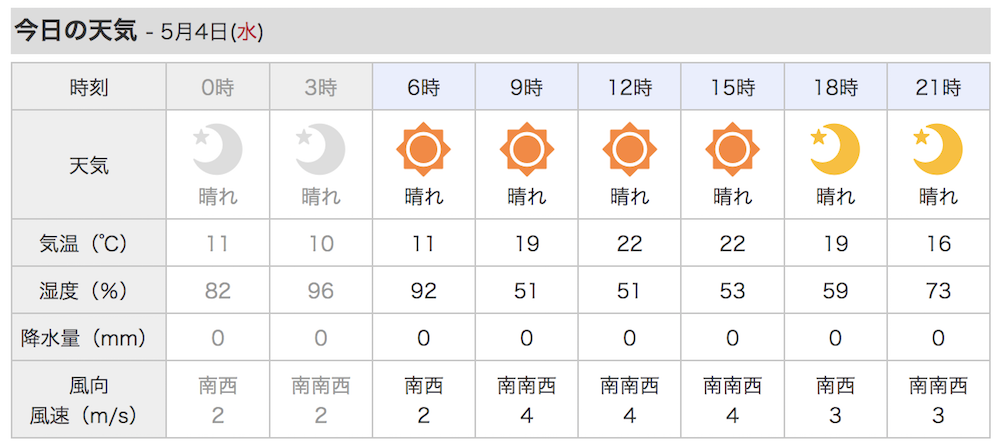Click the 21時 column header
Image resolution: width=1000 pixels, height=444 pixels.
pyautogui.click(x=938, y=86)
